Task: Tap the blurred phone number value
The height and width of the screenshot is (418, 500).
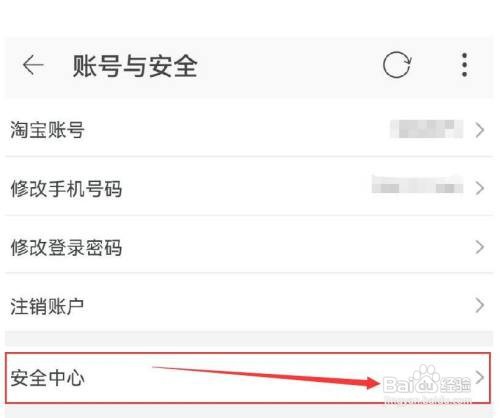Action: coord(417,184)
